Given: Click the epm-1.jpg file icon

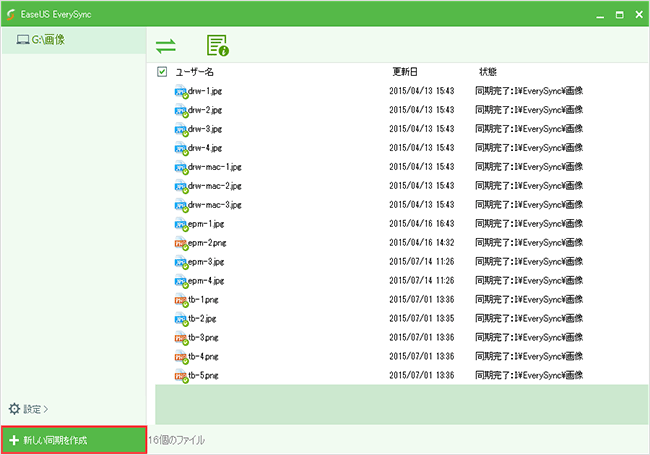Looking at the screenshot, I should (x=181, y=225).
